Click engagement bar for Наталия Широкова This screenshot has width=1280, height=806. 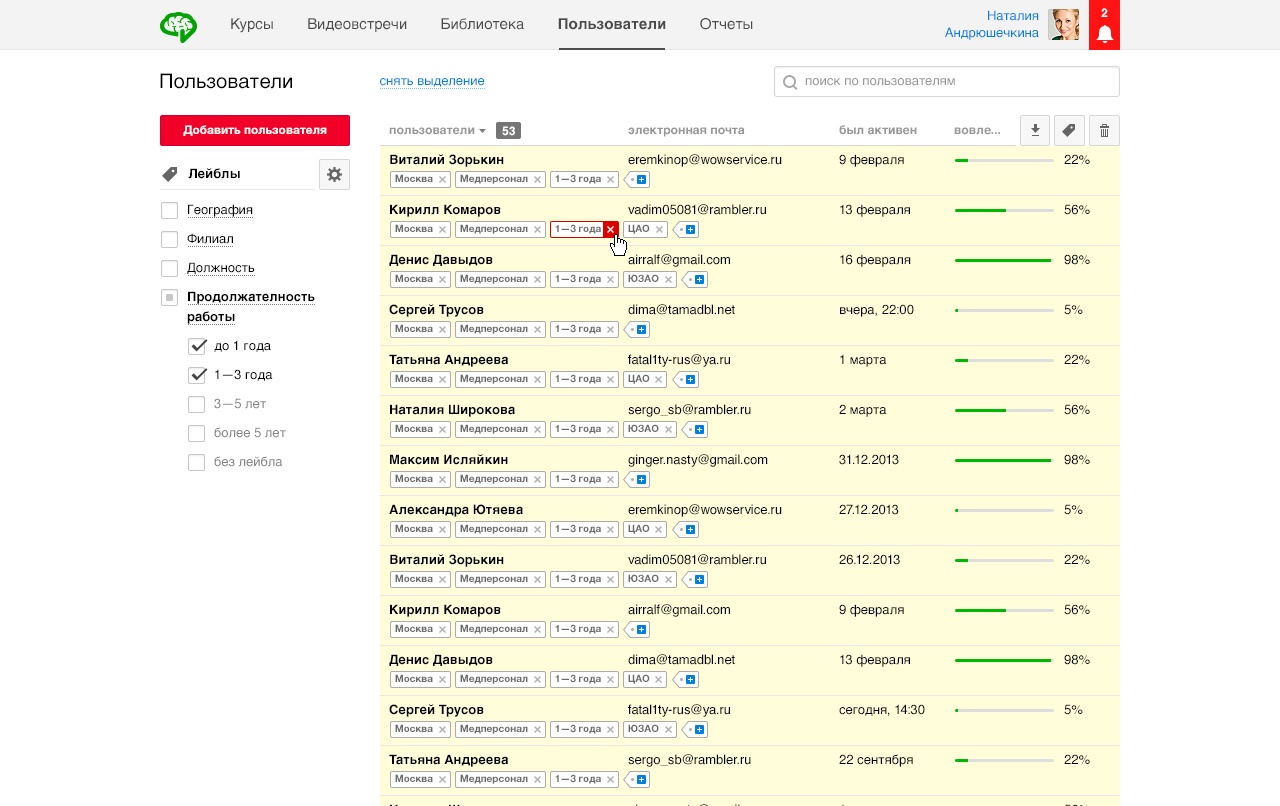click(x=1004, y=410)
